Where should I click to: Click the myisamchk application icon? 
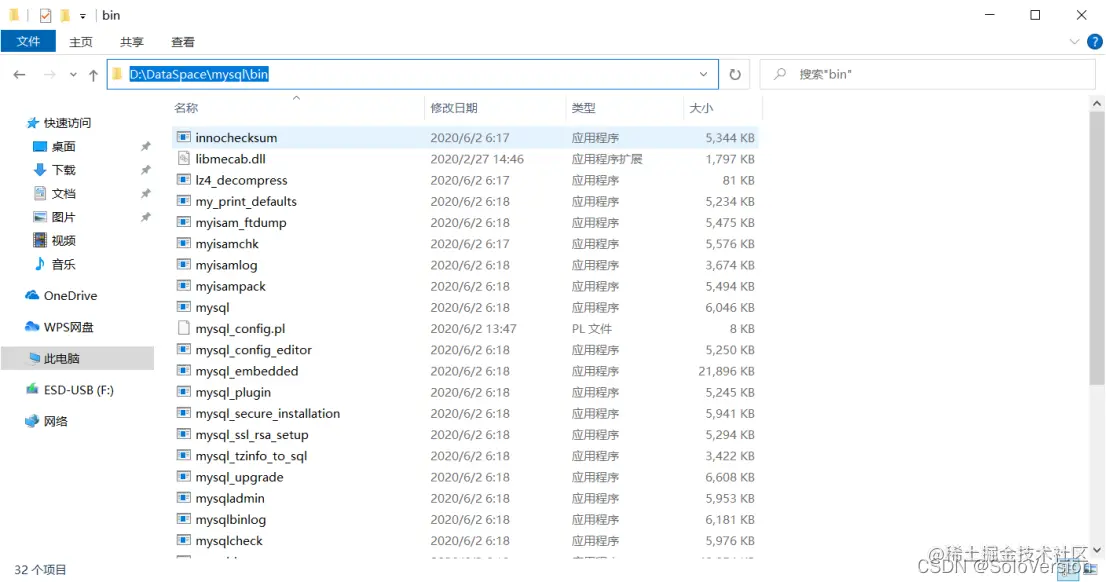click(184, 243)
